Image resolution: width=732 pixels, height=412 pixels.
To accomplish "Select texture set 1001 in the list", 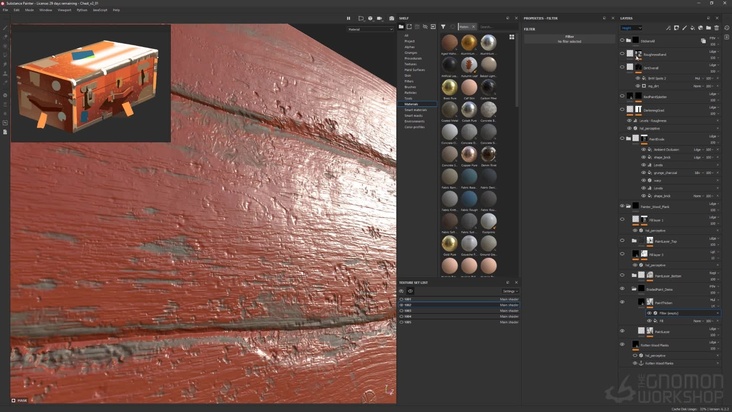I will (x=459, y=299).
